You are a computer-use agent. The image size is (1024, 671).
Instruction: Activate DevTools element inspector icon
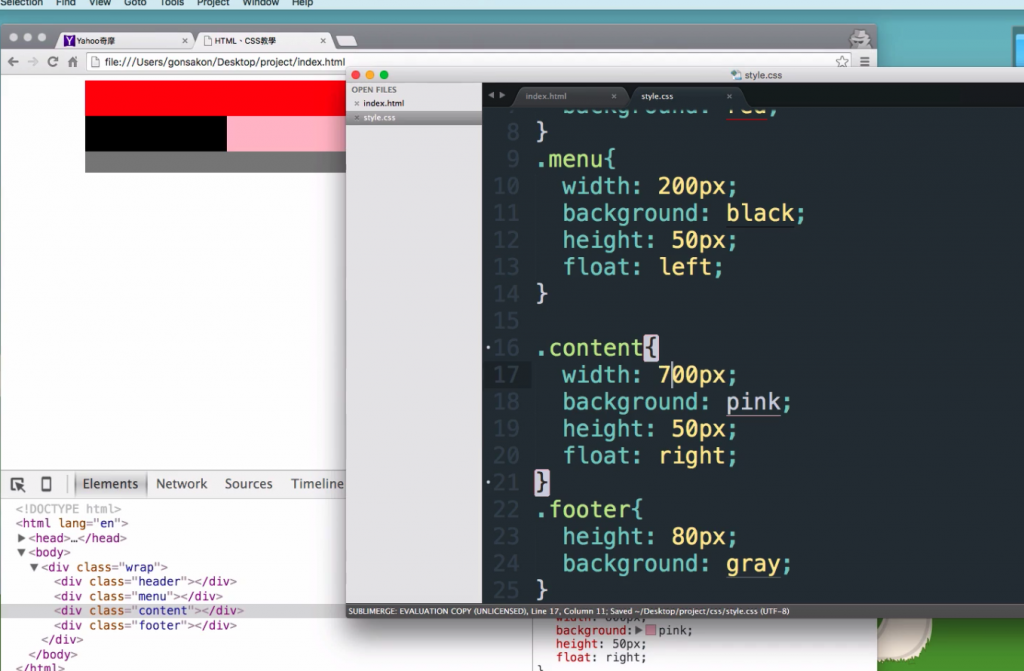[18, 484]
